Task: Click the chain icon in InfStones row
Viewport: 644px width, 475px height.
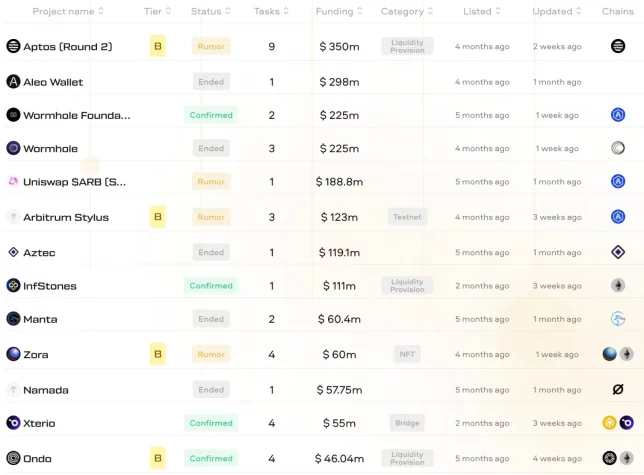Action: click(x=618, y=285)
